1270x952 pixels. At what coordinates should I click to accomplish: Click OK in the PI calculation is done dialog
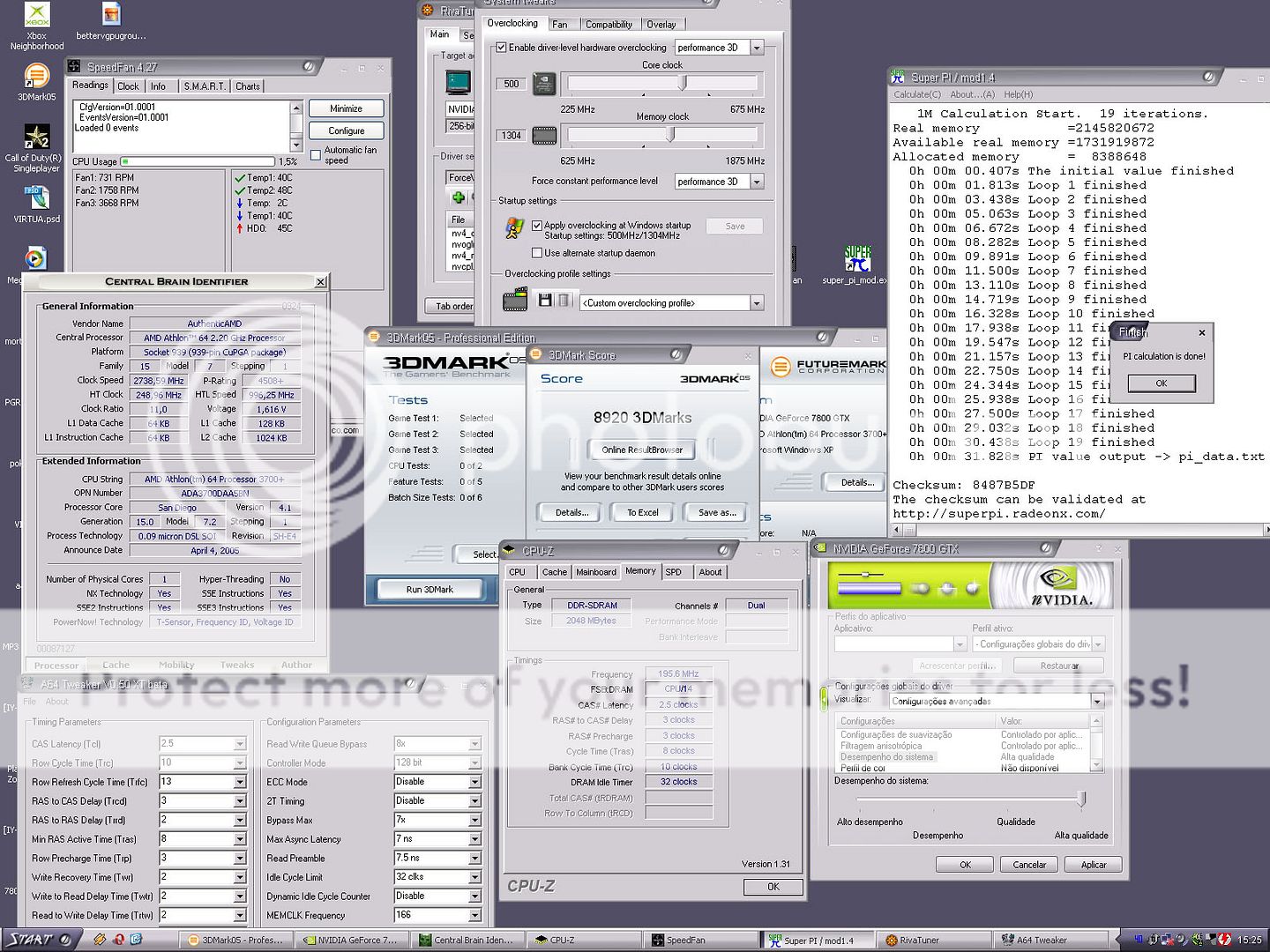1161,383
